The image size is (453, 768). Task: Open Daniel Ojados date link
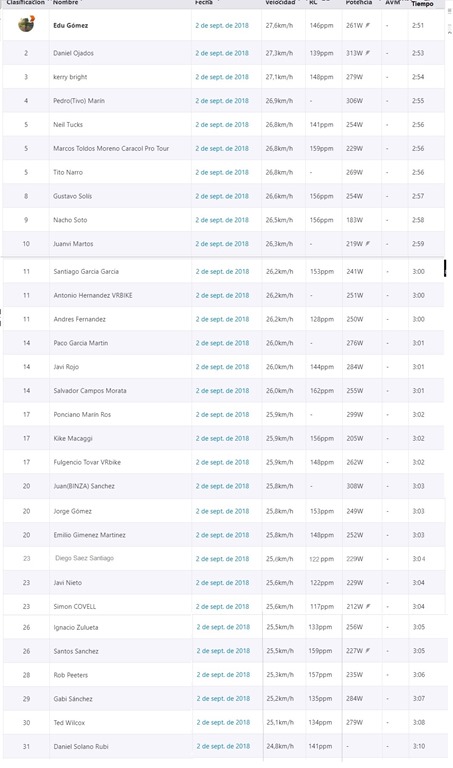coord(222,53)
